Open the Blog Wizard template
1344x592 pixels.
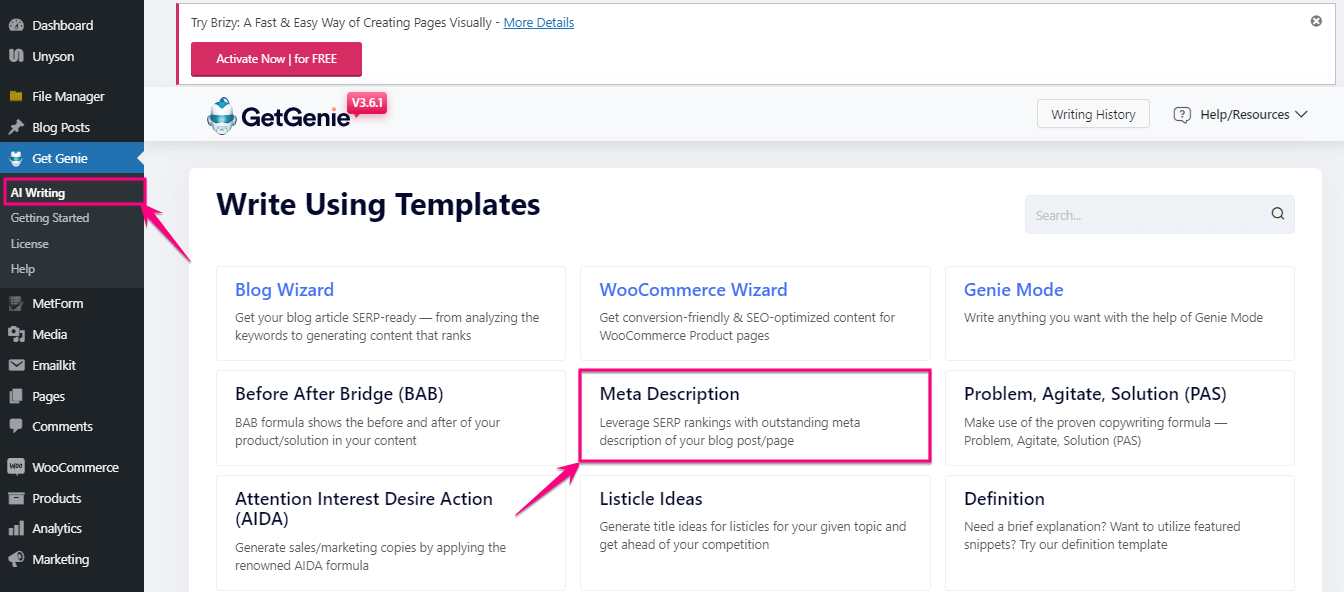pyautogui.click(x=391, y=313)
